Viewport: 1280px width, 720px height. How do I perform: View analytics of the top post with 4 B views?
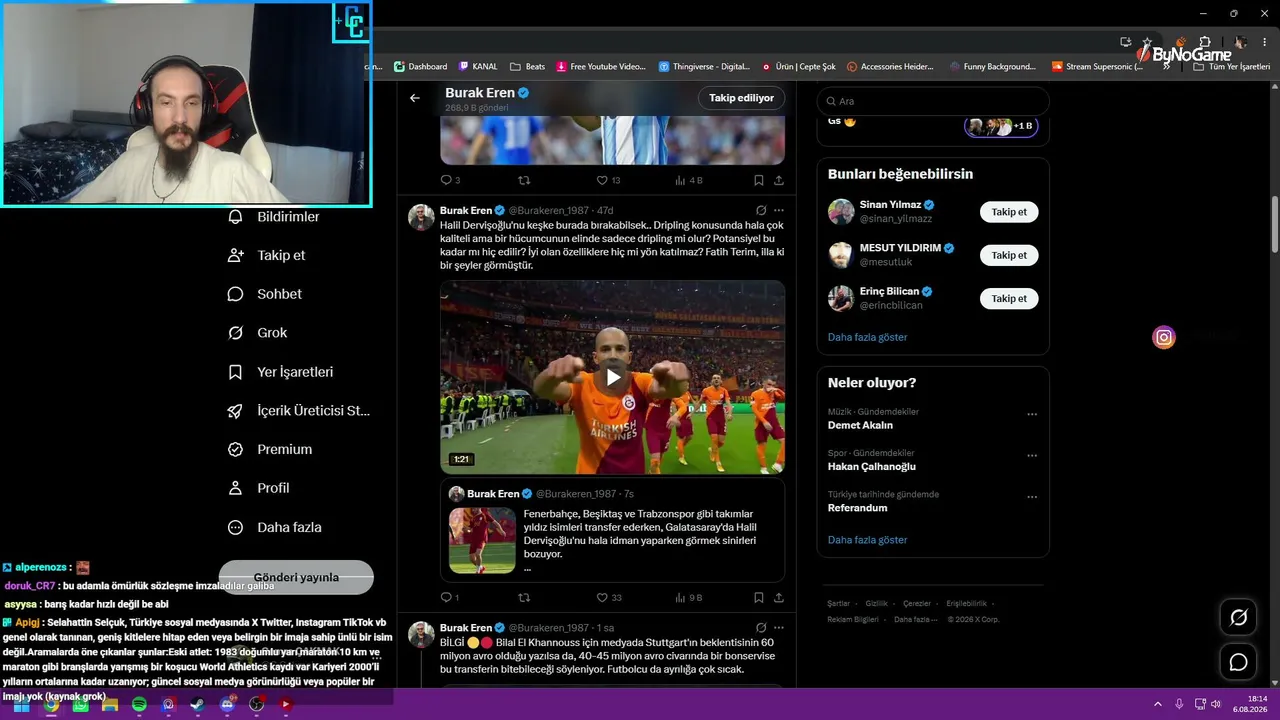click(681, 180)
